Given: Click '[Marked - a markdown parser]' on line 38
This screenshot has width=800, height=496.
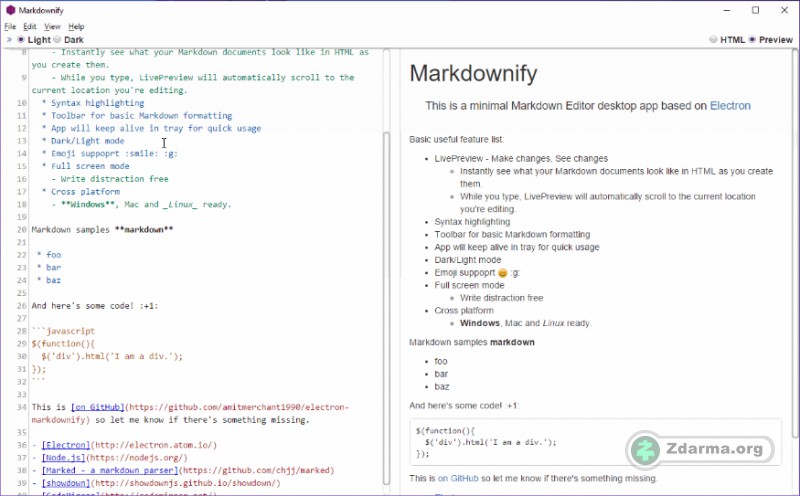Looking at the screenshot, I should coord(110,470).
